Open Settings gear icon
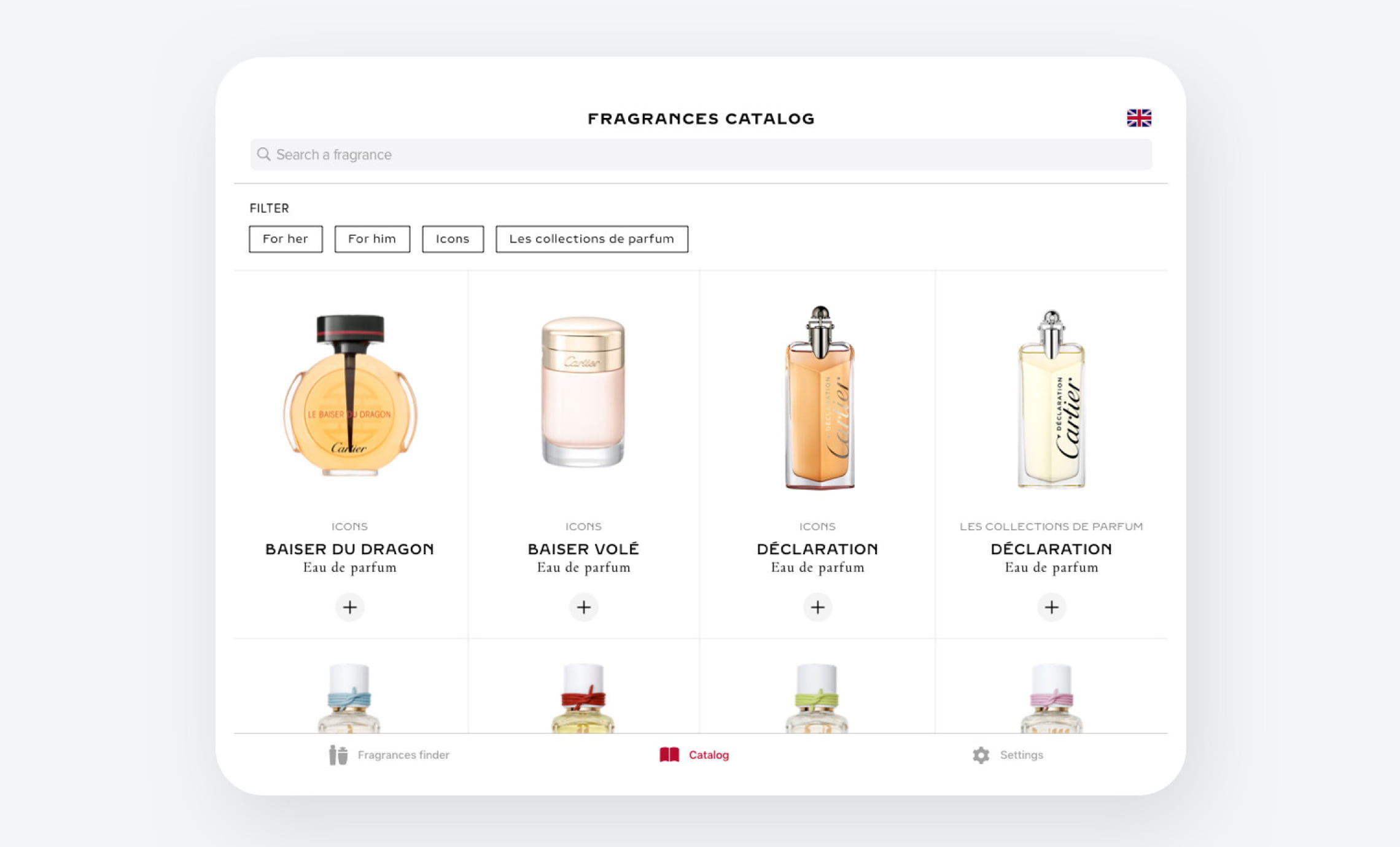 (x=981, y=755)
